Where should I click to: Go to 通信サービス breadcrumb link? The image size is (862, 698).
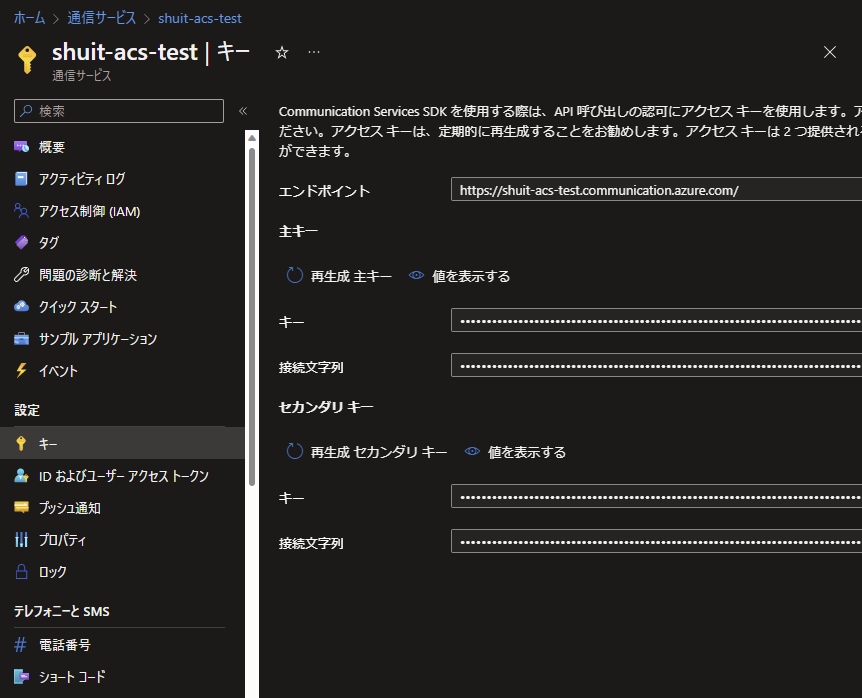point(102,18)
